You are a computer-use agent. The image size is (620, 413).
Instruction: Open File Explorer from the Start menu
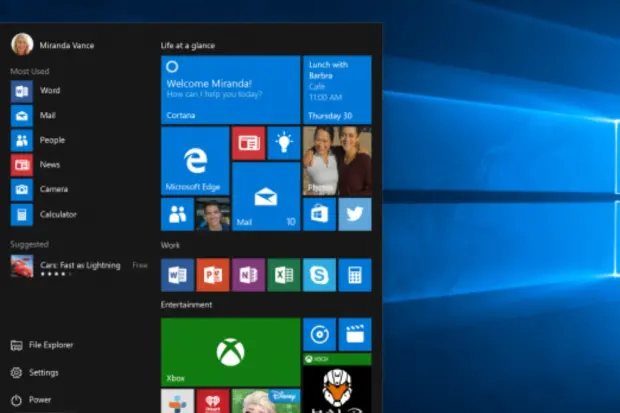42,345
